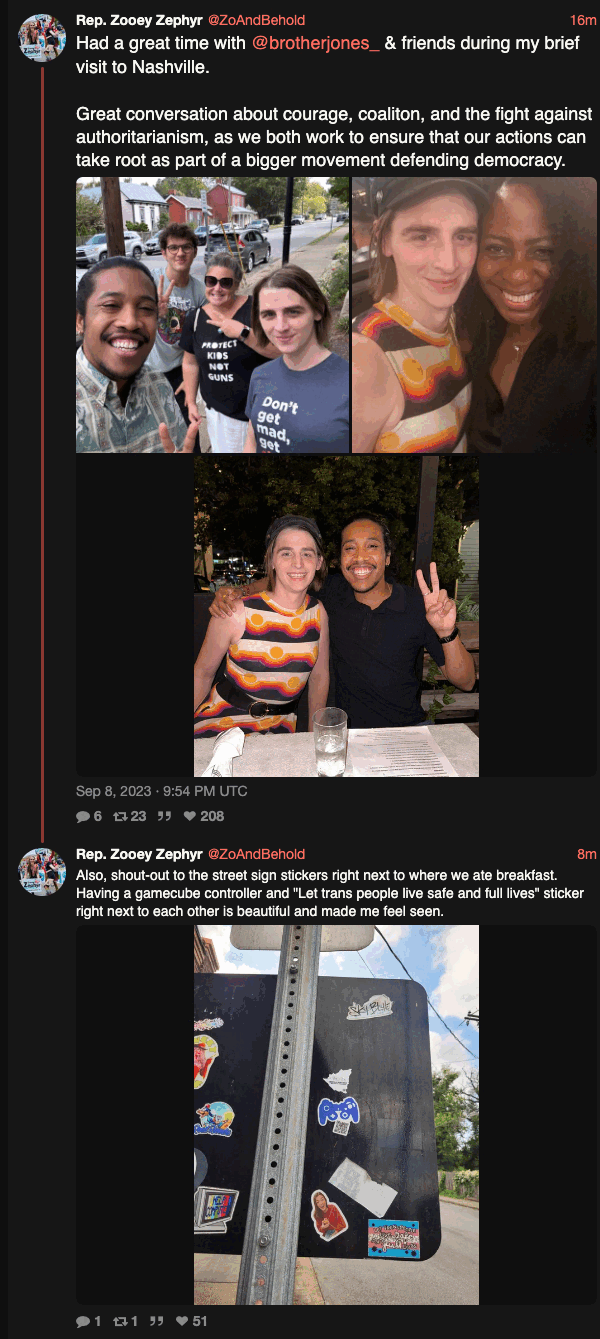Open the @ZoAndBehold handle on the first tweet
600x1339 pixels.
256,20
